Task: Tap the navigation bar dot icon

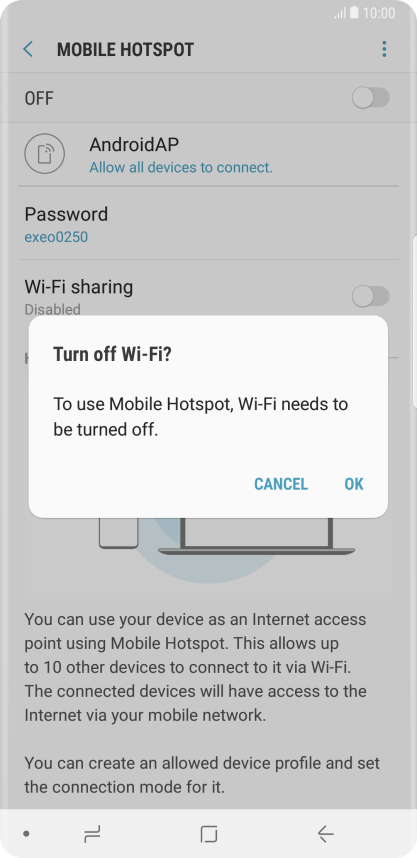Action: (x=26, y=834)
